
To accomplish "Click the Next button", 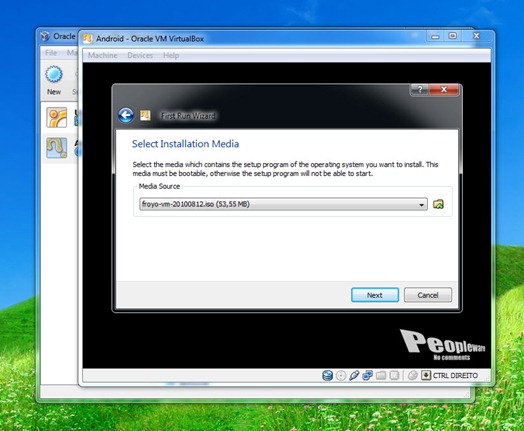I will coord(375,295).
